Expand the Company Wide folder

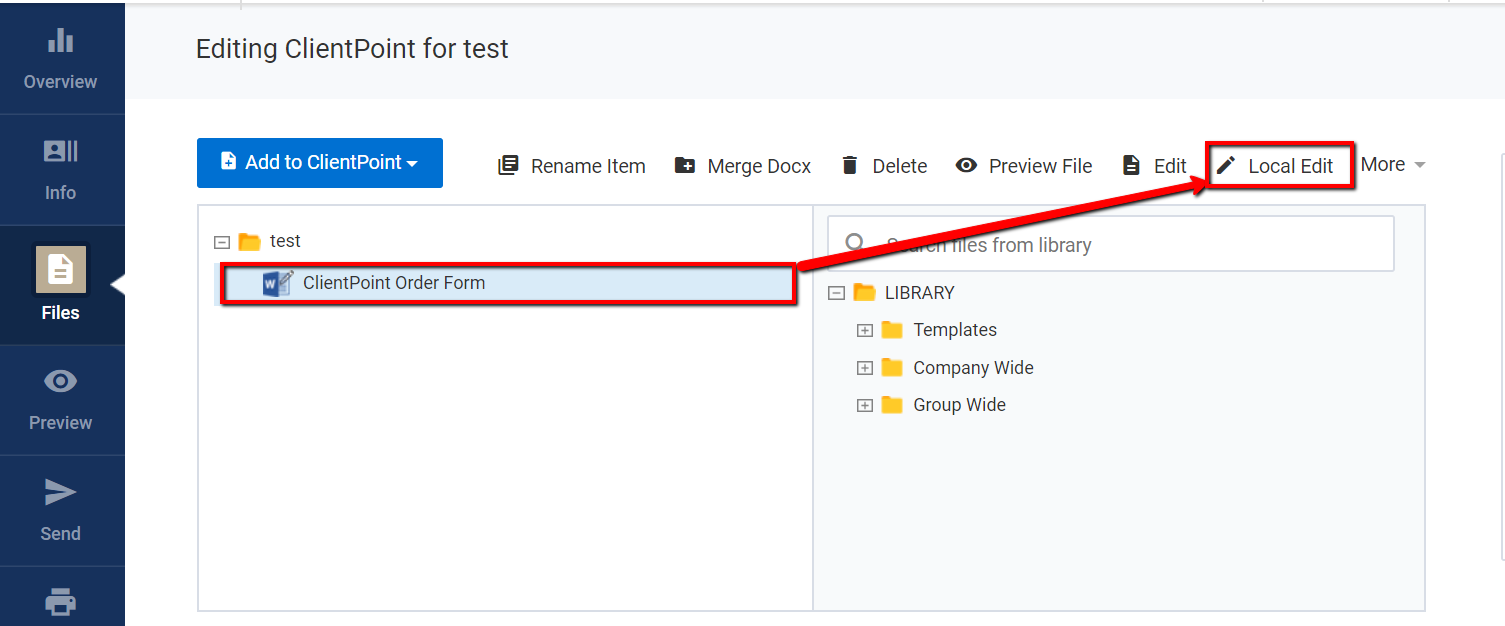click(865, 368)
